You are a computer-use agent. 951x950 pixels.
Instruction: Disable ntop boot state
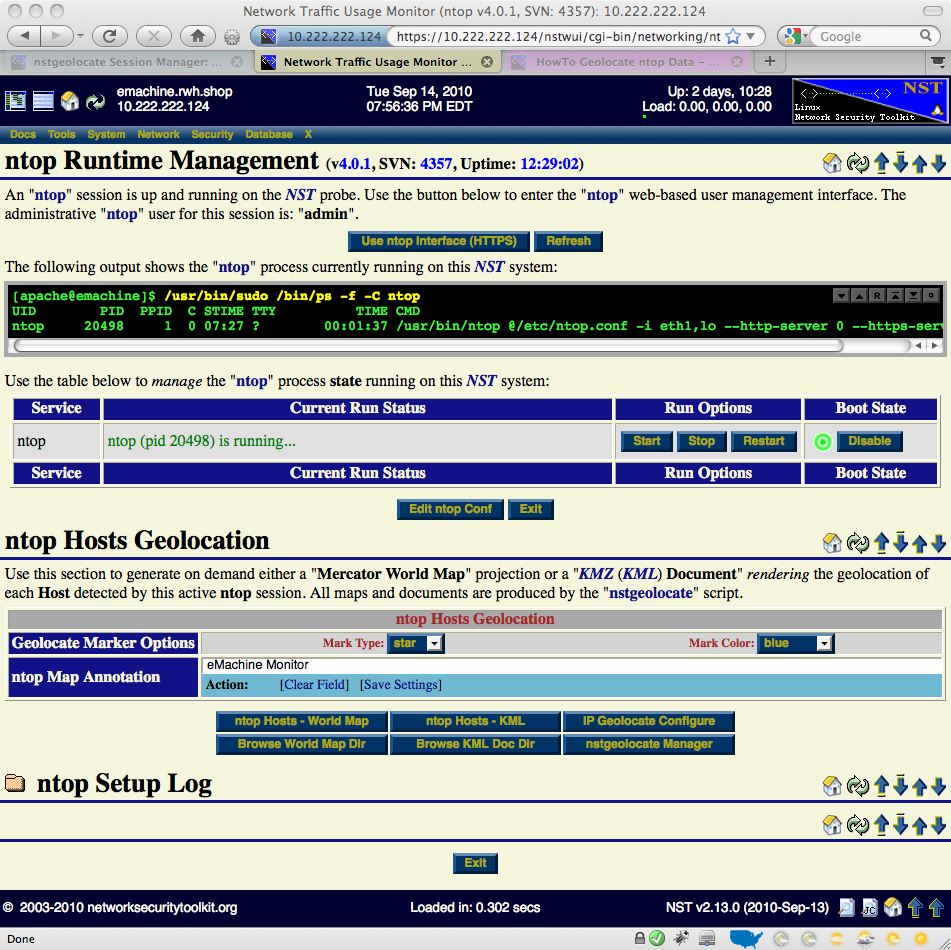(870, 442)
